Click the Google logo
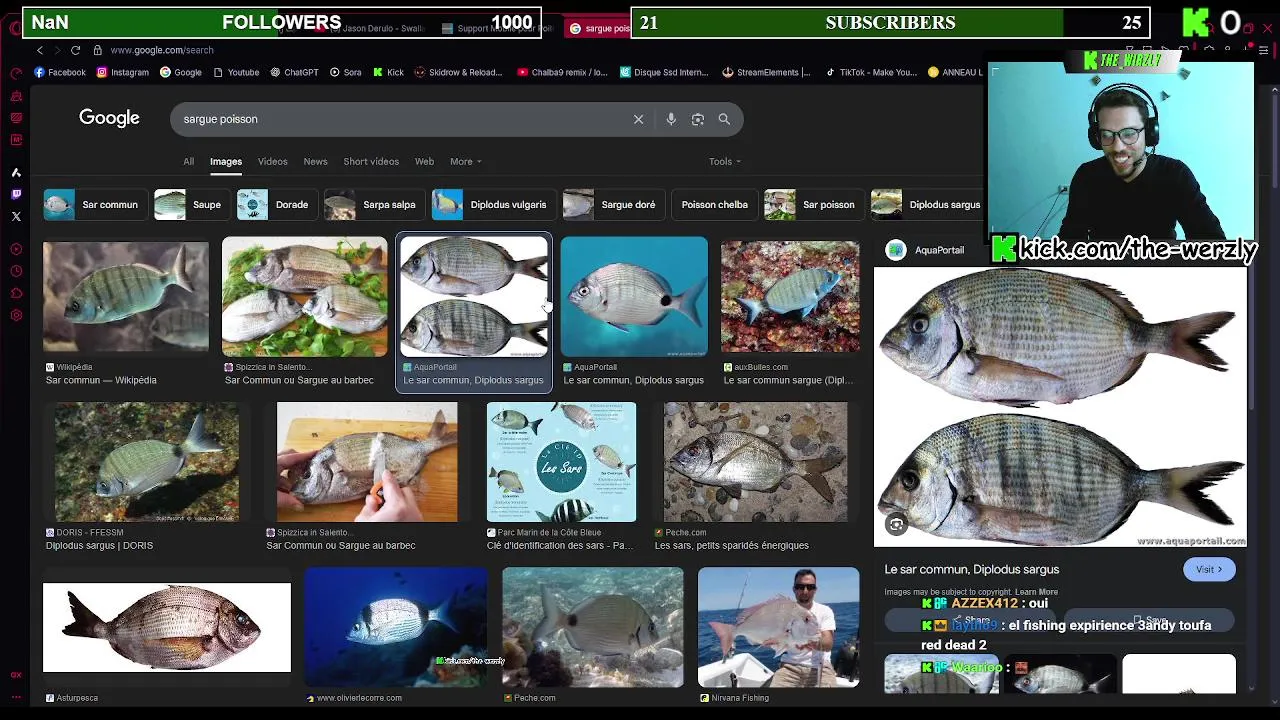The image size is (1280, 720). pyautogui.click(x=109, y=118)
